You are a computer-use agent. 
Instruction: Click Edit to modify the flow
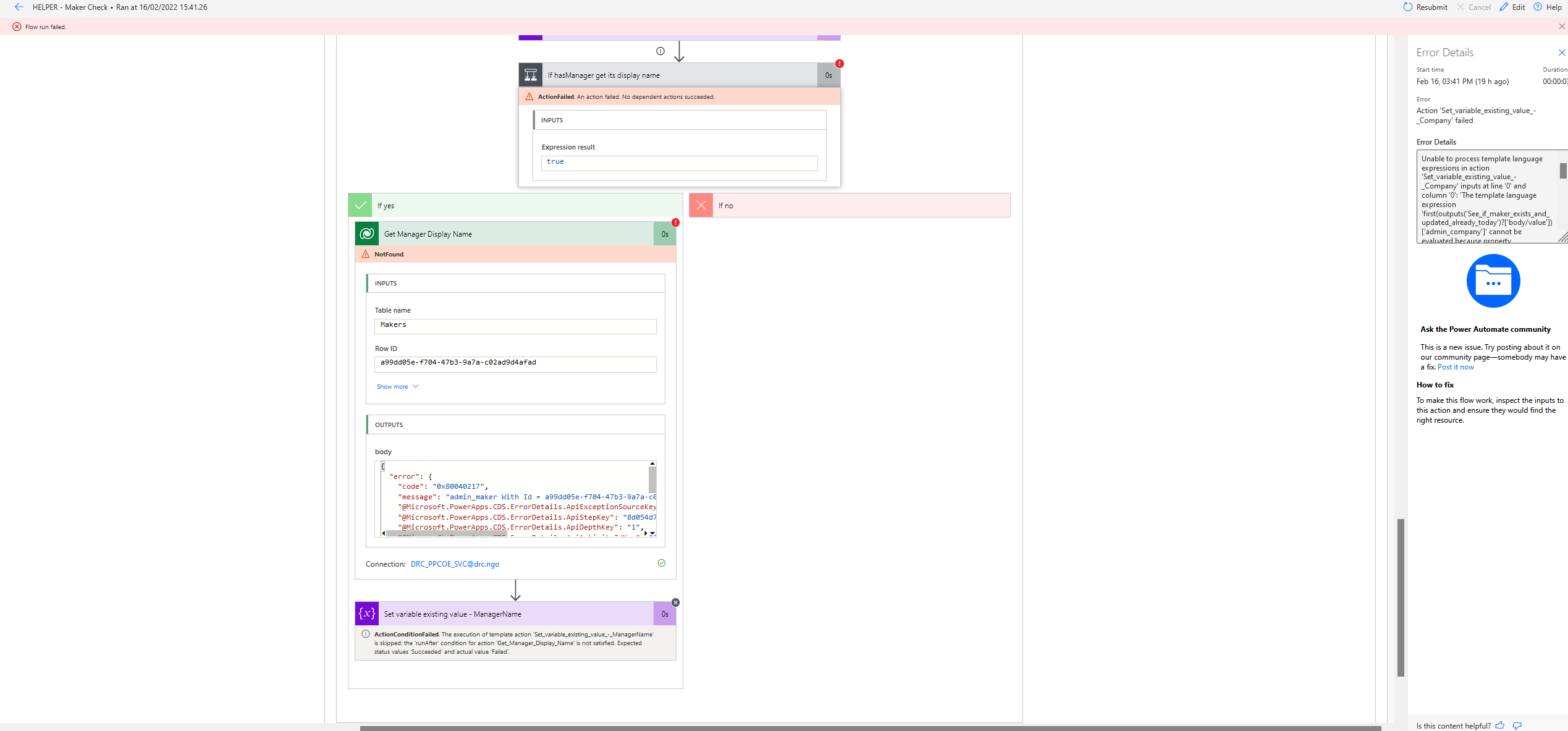(1512, 7)
